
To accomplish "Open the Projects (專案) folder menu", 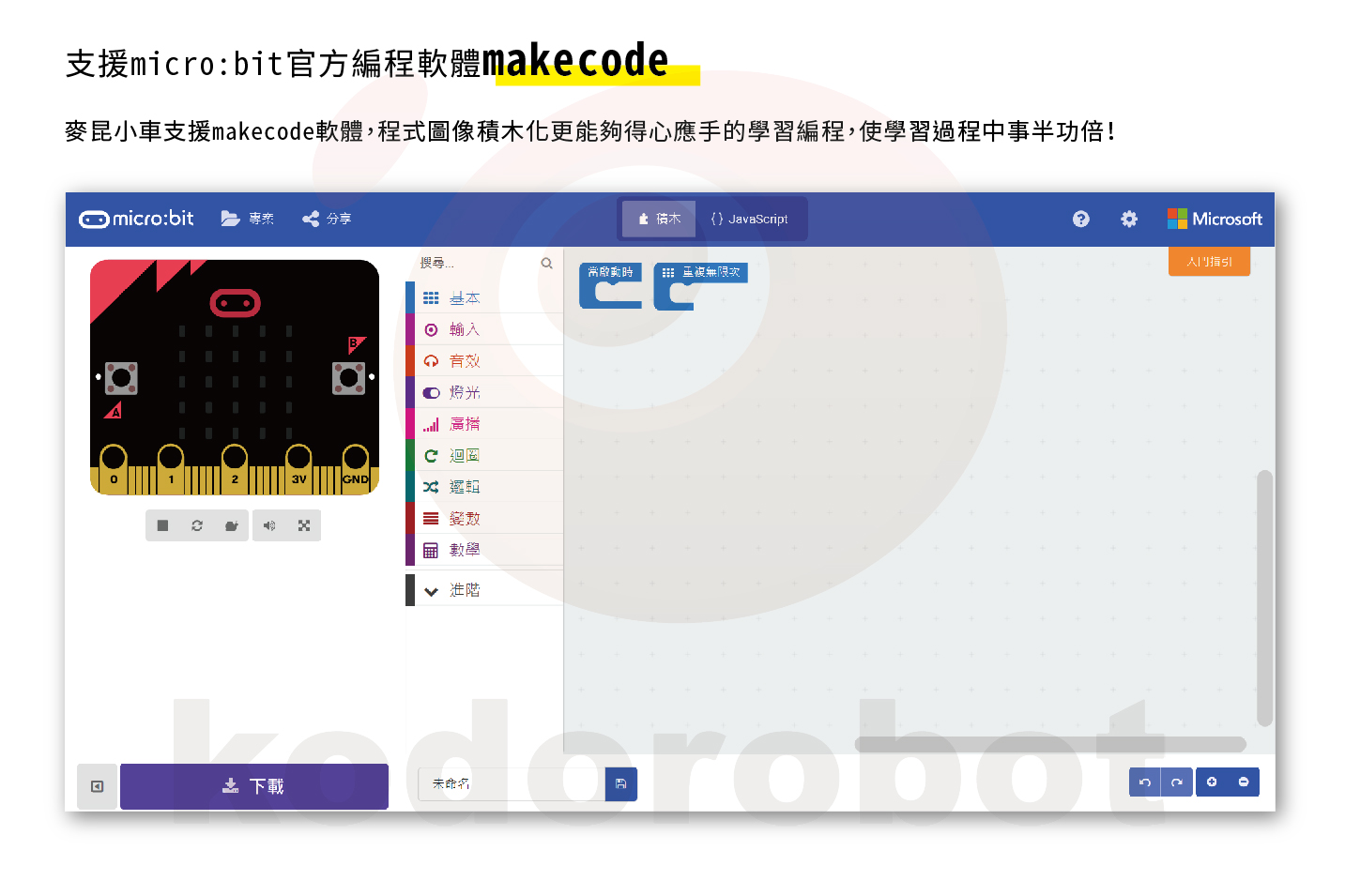I will click(248, 219).
